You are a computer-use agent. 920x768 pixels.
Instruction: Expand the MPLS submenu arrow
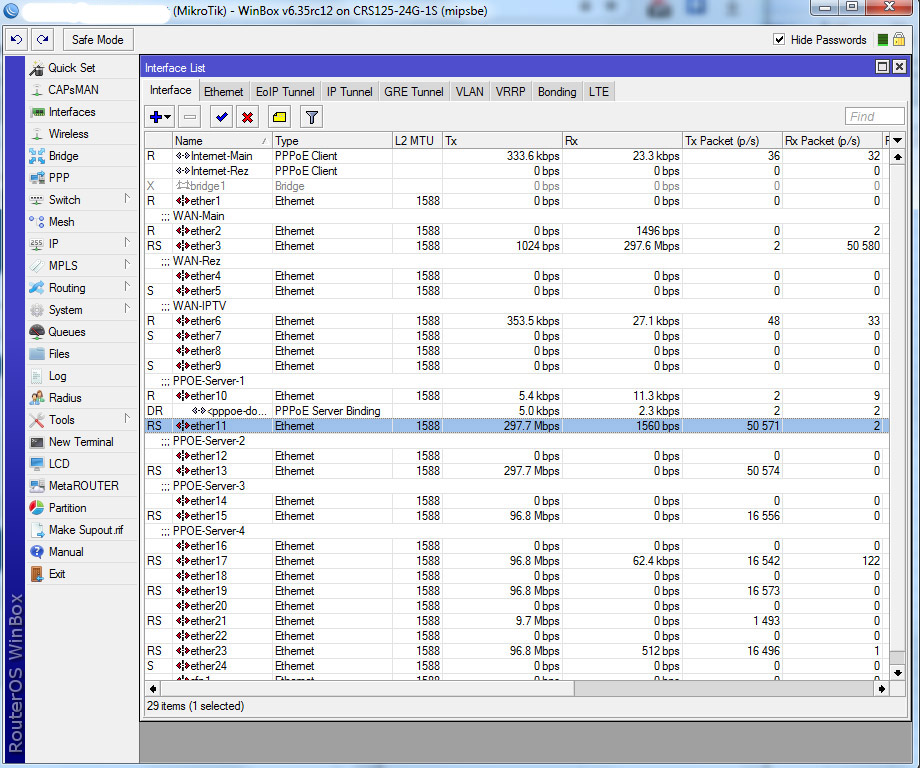pyautogui.click(x=127, y=265)
